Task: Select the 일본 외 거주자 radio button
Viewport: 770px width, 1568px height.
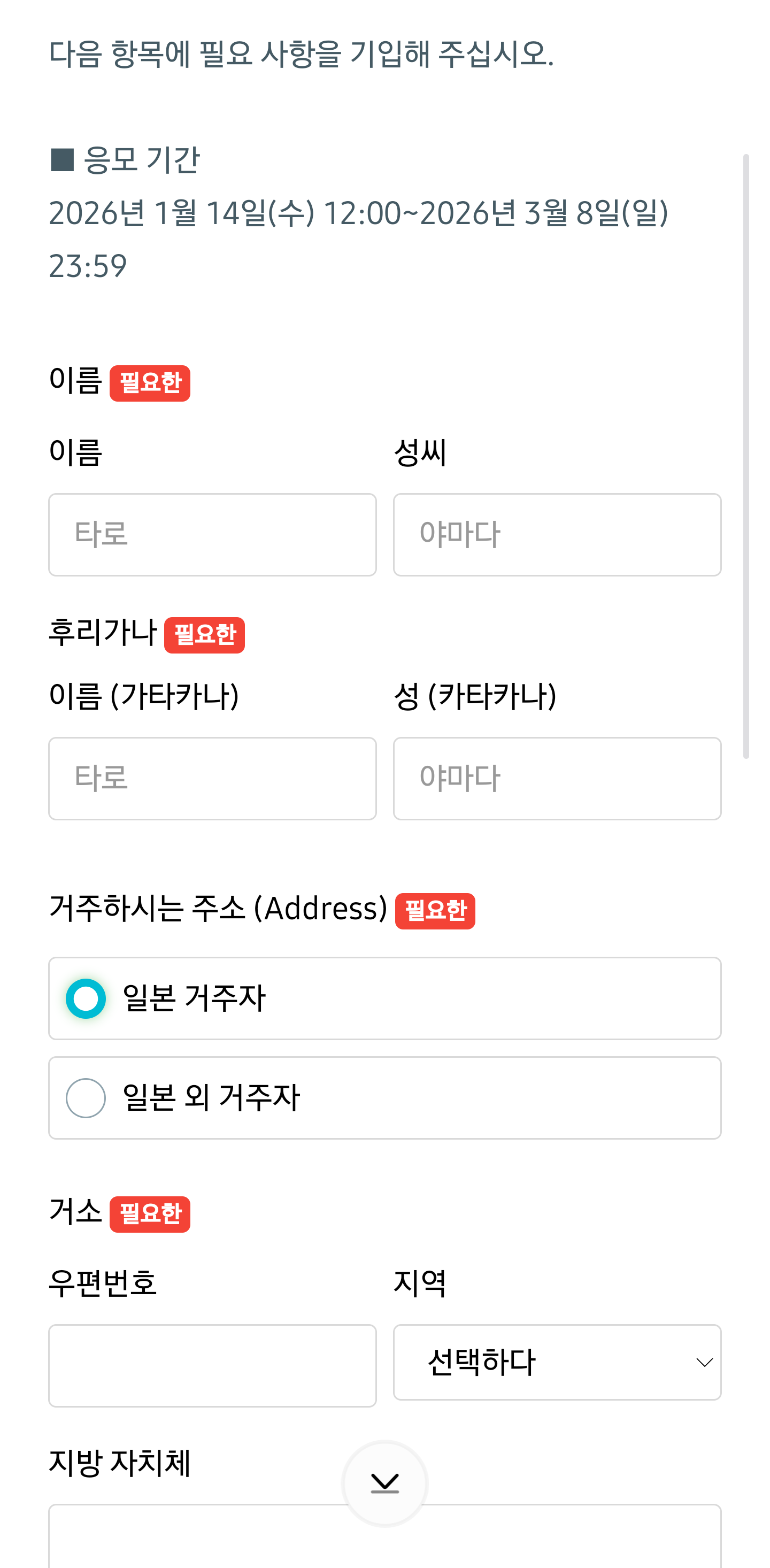Action: pos(86,1097)
